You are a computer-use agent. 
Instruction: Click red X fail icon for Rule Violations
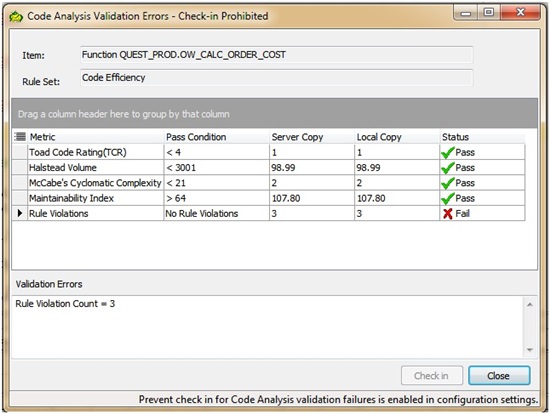(448, 214)
